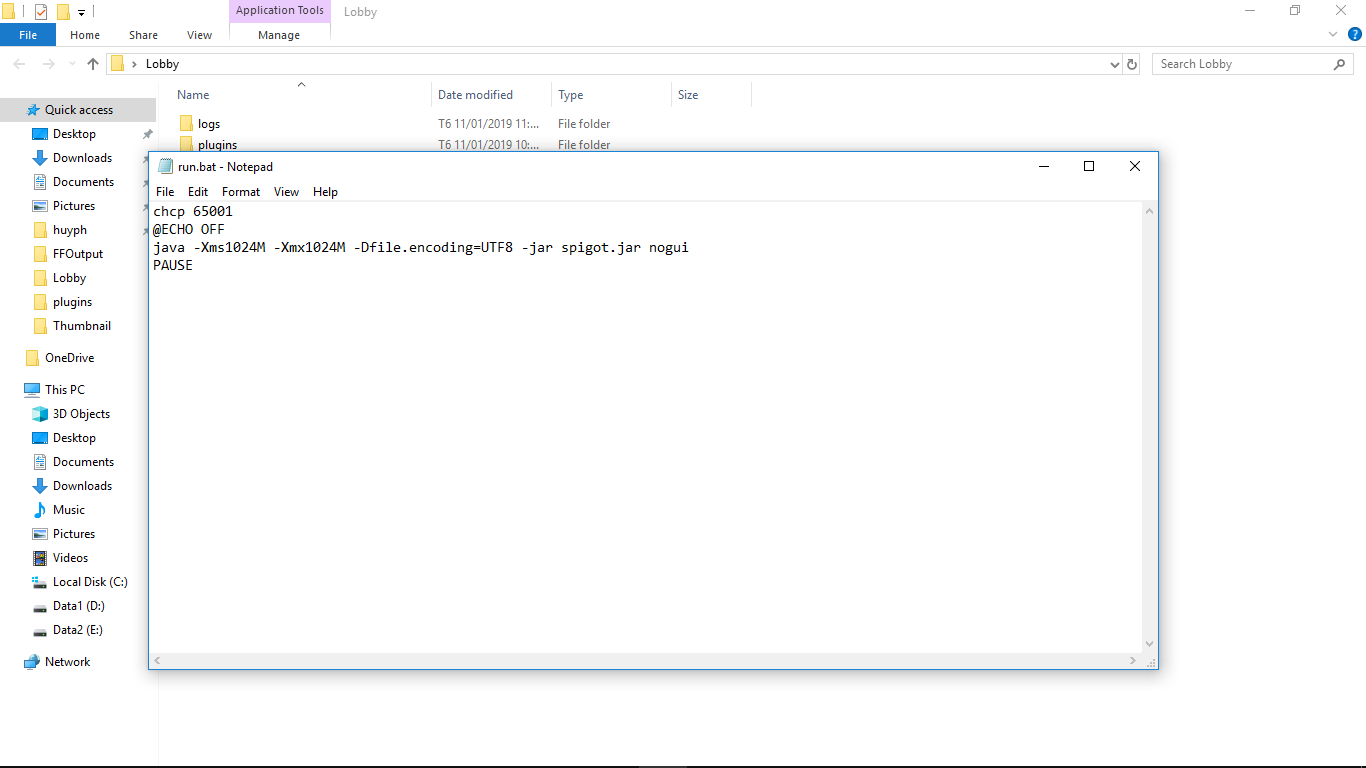Select the plugins folder in navigation pane
Viewport: 1366px width, 768px height.
tap(72, 302)
